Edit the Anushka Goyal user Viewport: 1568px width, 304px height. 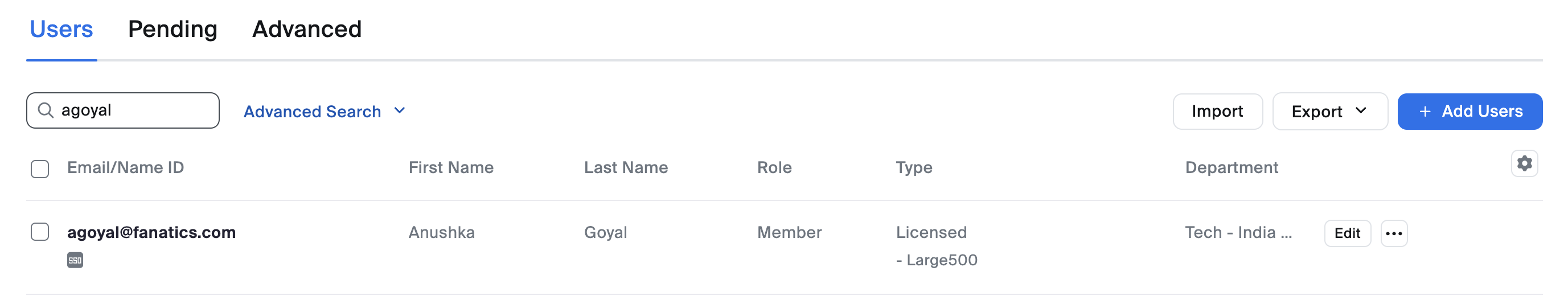click(x=1347, y=233)
